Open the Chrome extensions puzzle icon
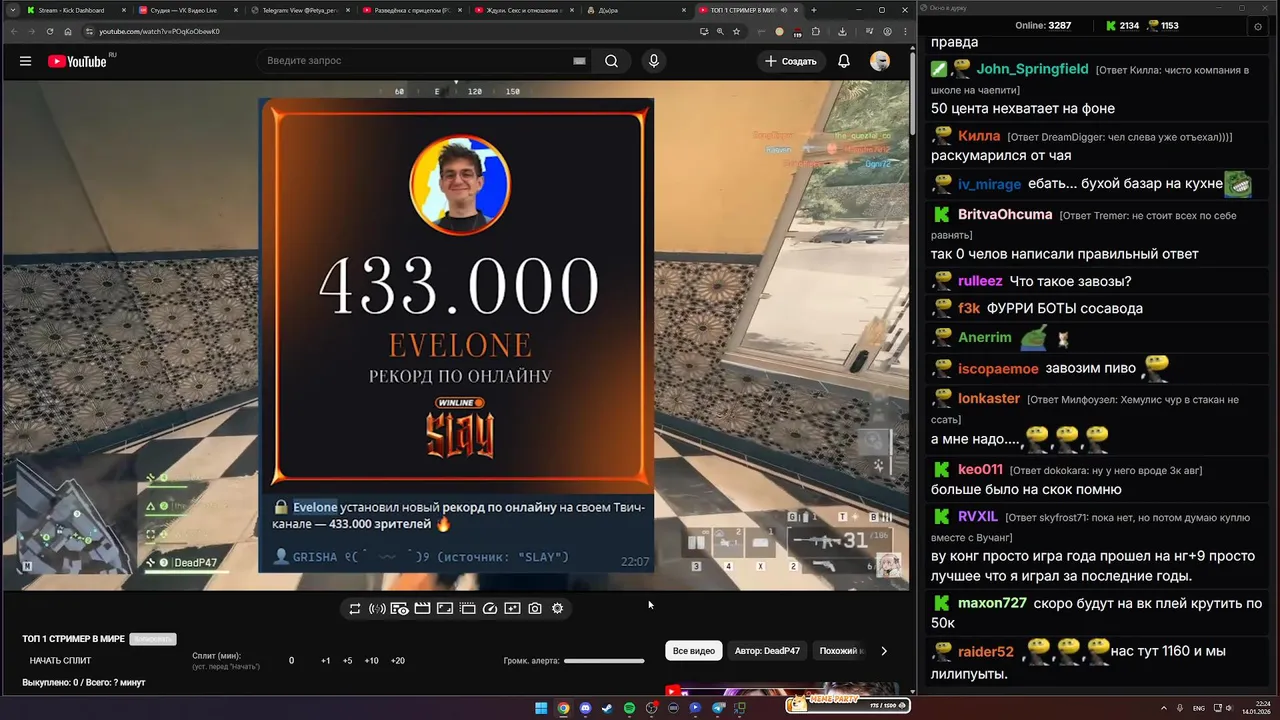This screenshot has width=1280, height=720. click(x=815, y=31)
